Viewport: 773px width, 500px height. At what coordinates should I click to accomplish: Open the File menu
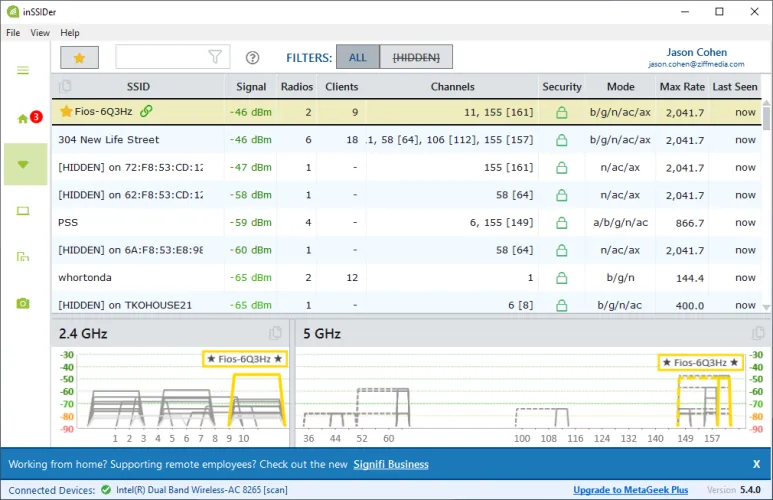coord(13,33)
